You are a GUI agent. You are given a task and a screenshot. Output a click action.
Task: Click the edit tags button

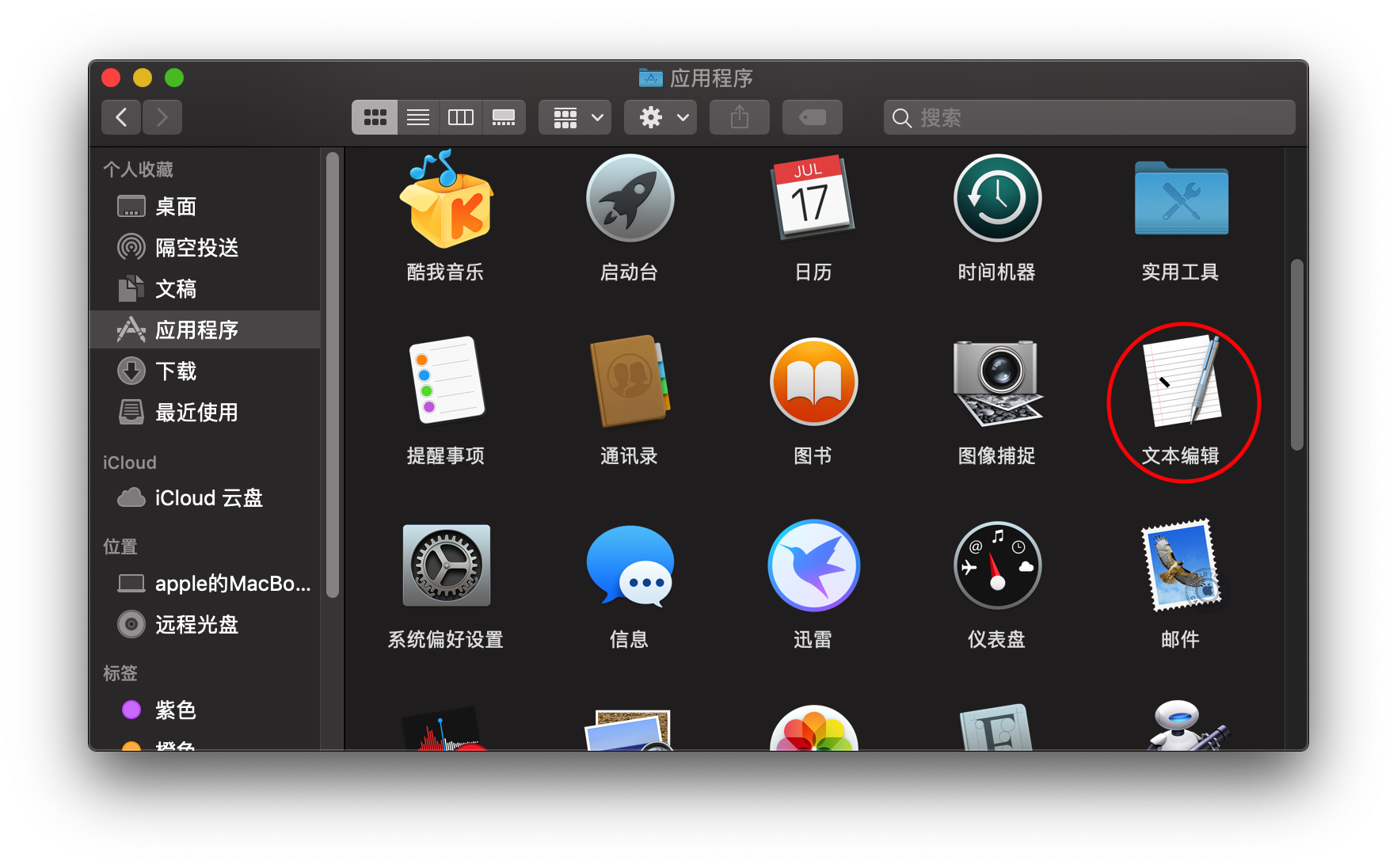813,117
